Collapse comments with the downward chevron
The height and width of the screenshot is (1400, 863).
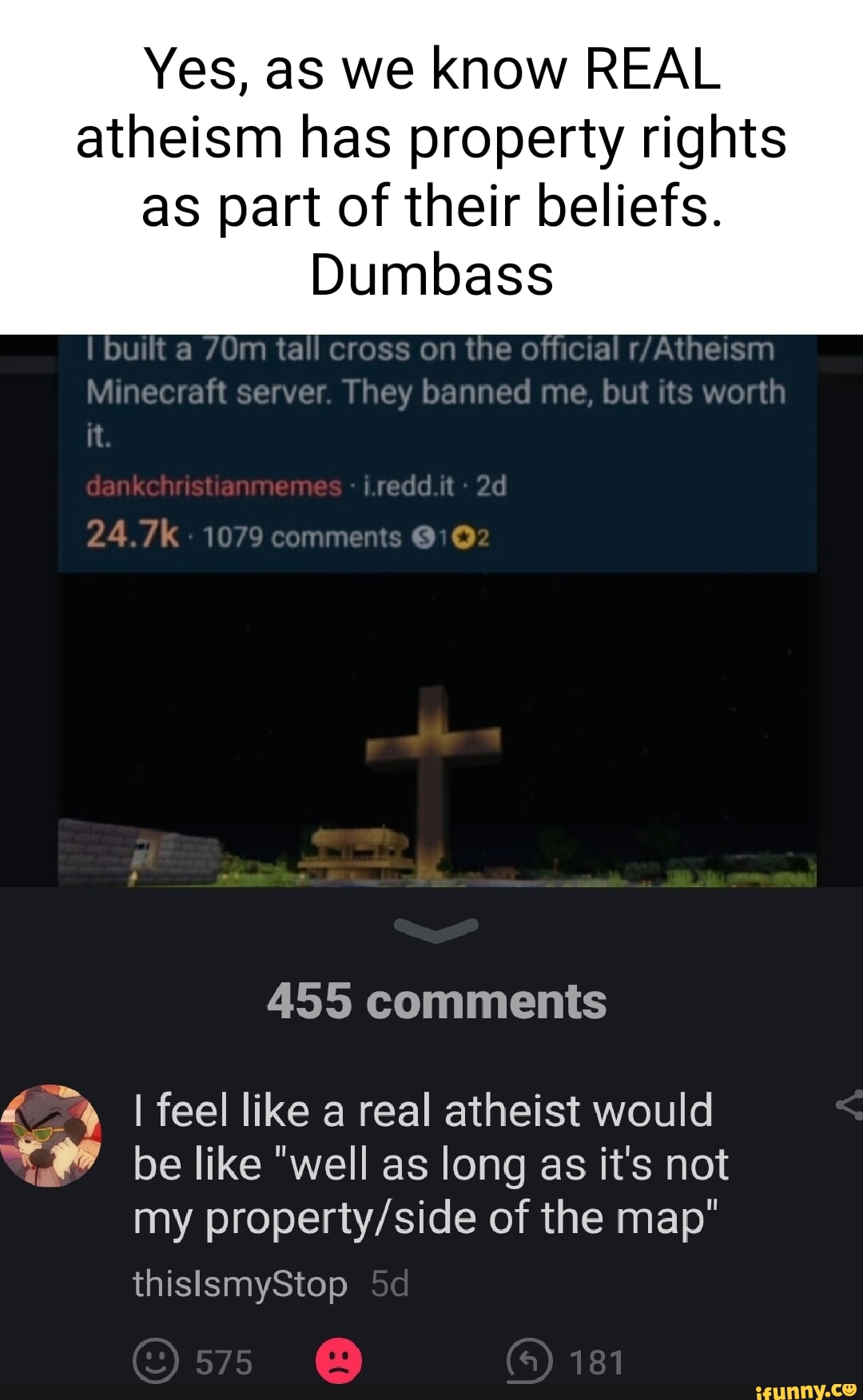pyautogui.click(x=436, y=929)
